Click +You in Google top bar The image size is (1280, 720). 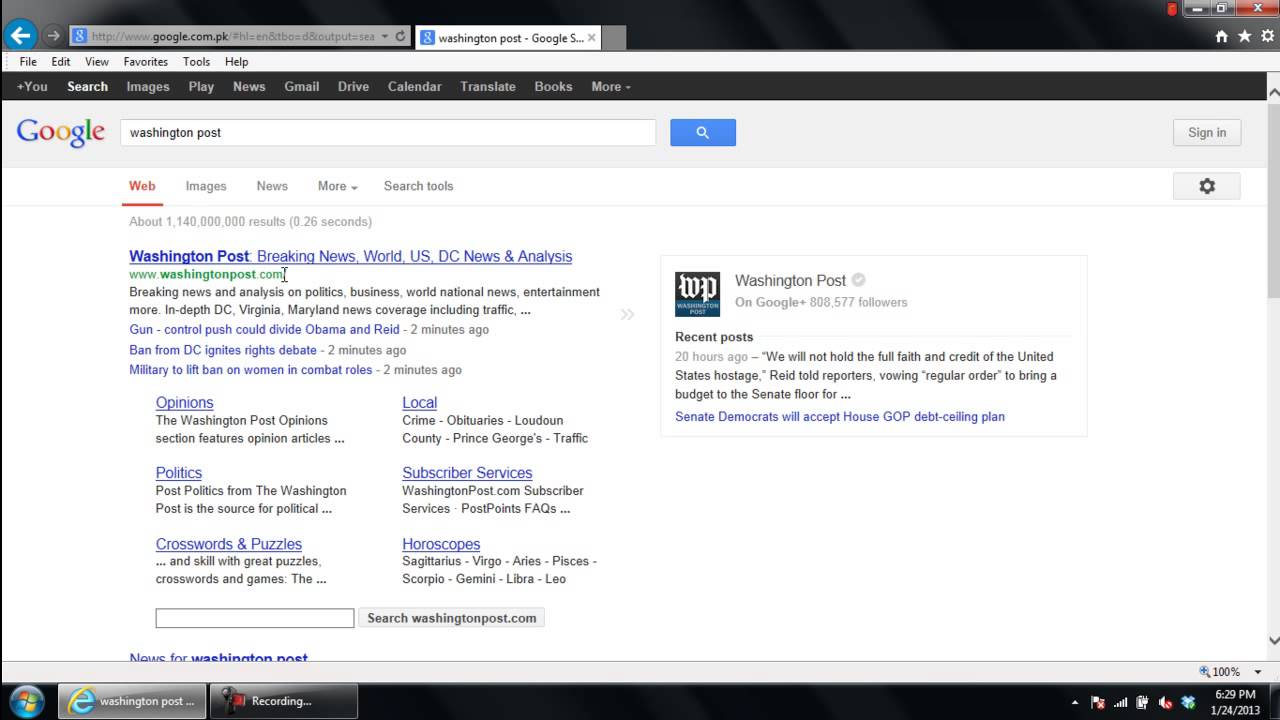(32, 87)
